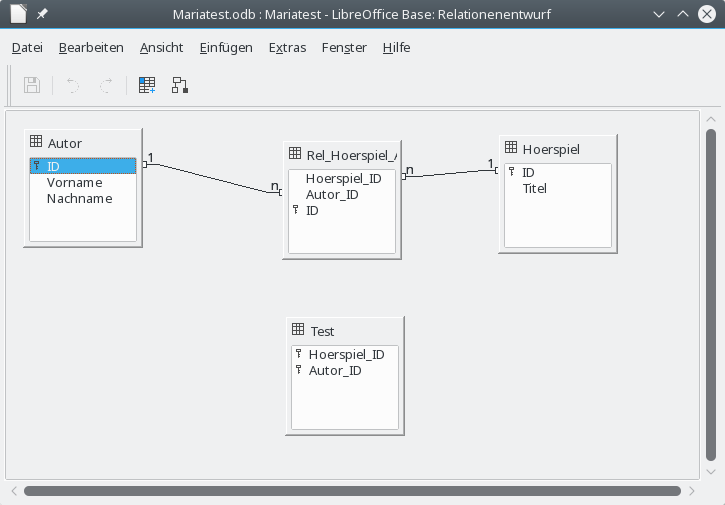Select Titel field in Hoerspiel table
The width and height of the screenshot is (725, 505).
[558, 188]
